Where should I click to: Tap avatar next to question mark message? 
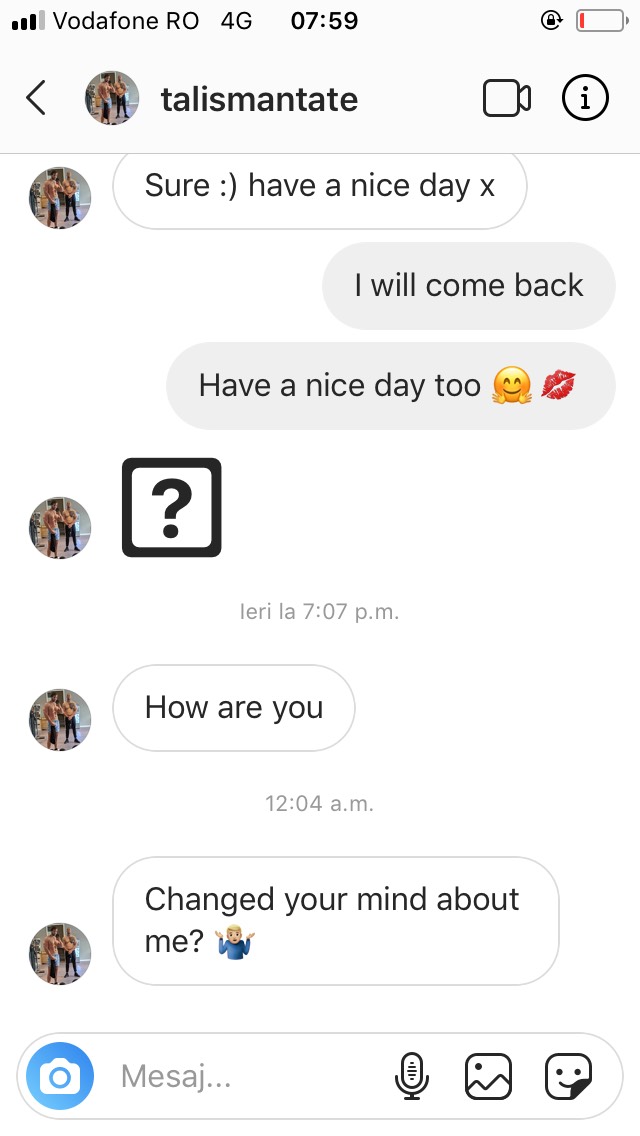[x=60, y=528]
